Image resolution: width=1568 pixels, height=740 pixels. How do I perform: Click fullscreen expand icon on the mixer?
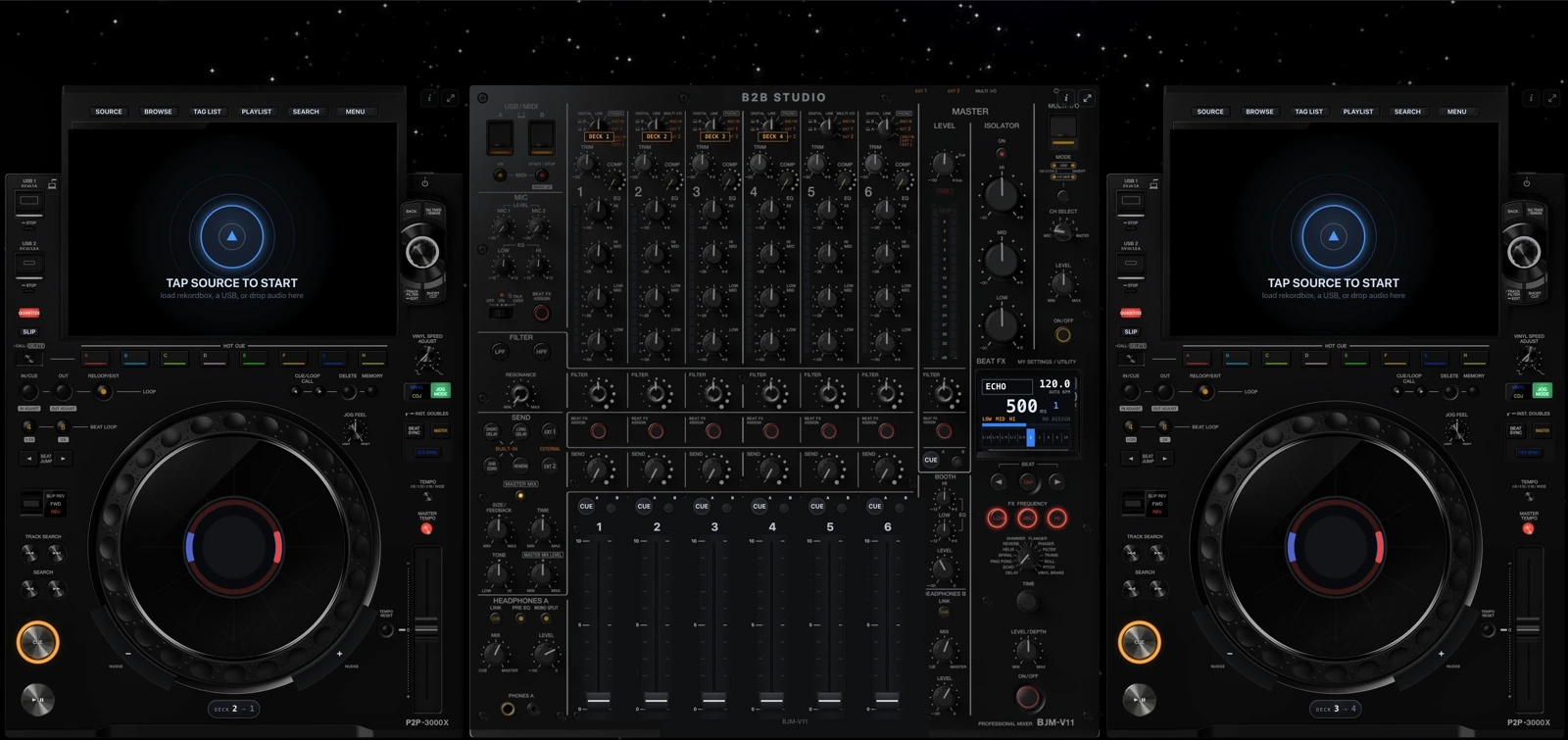(1087, 98)
